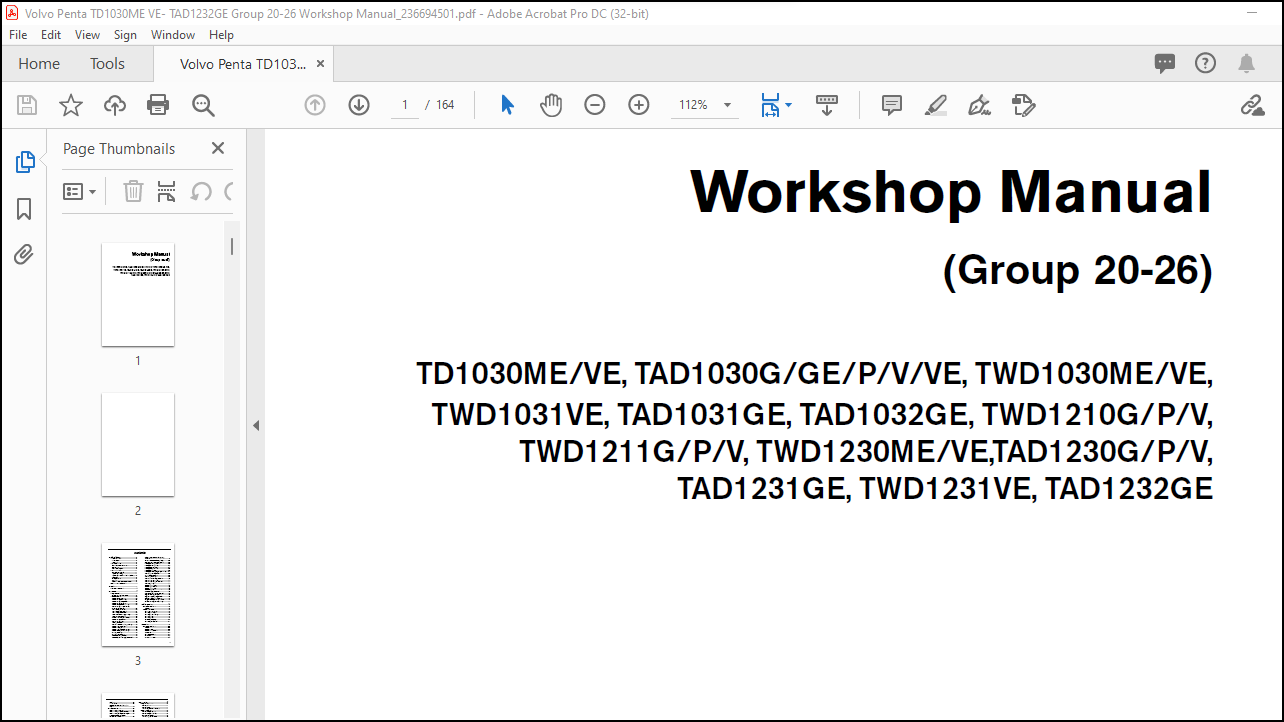This screenshot has width=1284, height=722.
Task: Close the Page Thumbnails panel
Action: 218,148
